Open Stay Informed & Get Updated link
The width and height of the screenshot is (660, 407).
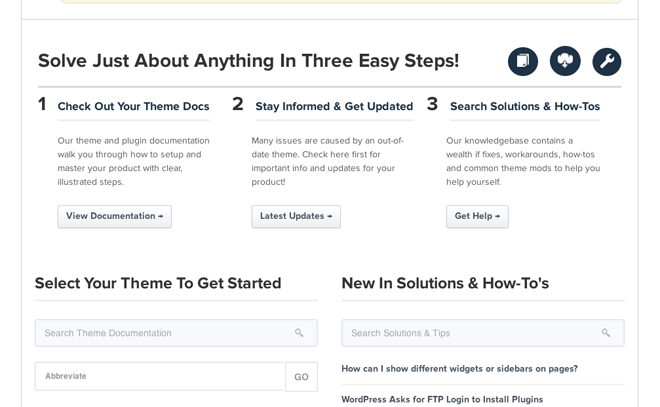tap(334, 106)
